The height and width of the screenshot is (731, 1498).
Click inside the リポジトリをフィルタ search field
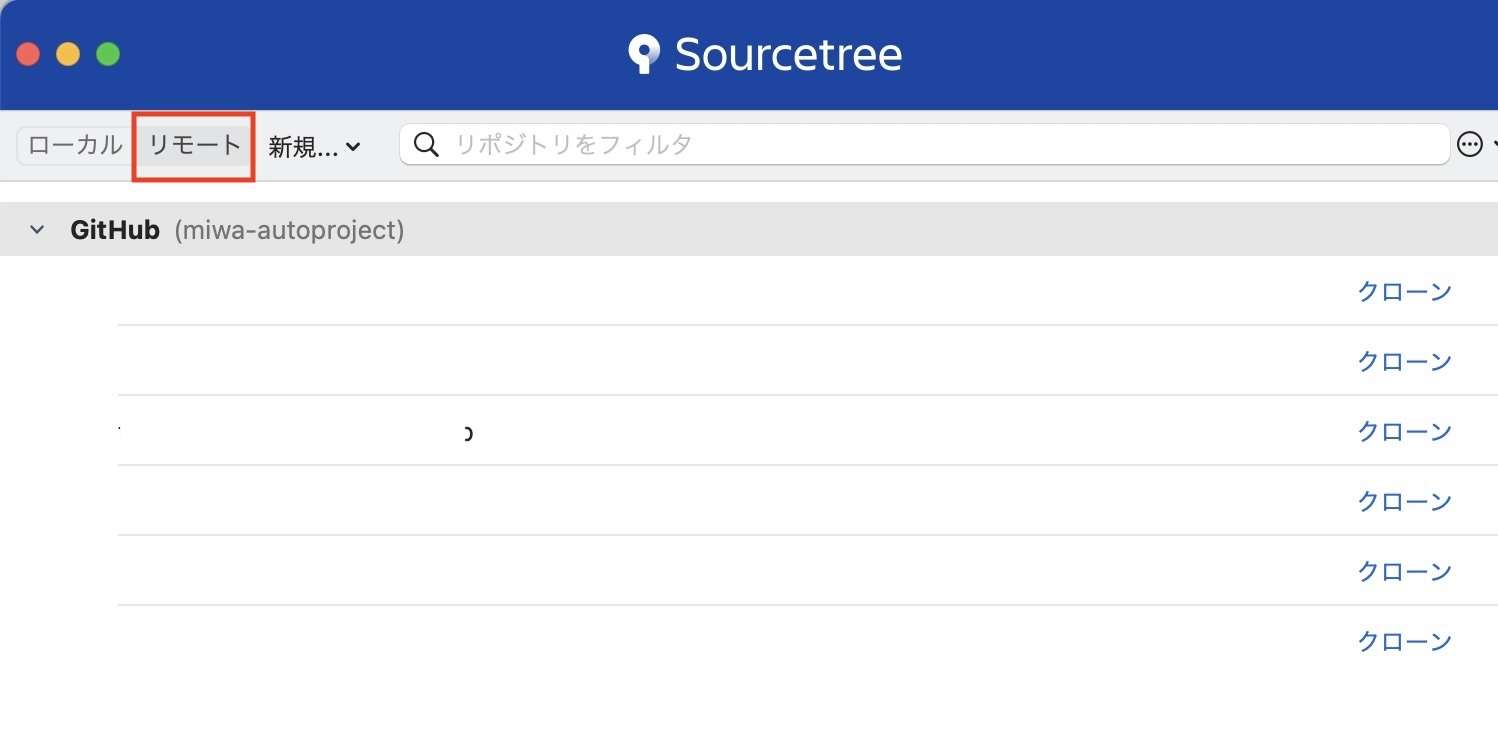(900, 144)
